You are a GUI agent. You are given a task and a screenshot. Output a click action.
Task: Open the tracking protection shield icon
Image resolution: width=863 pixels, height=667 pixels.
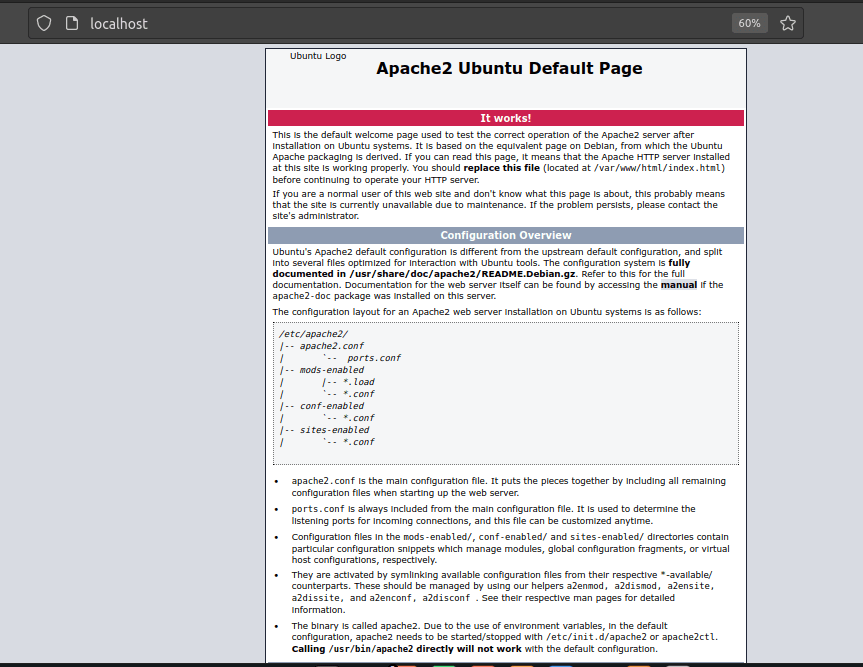click(x=44, y=23)
